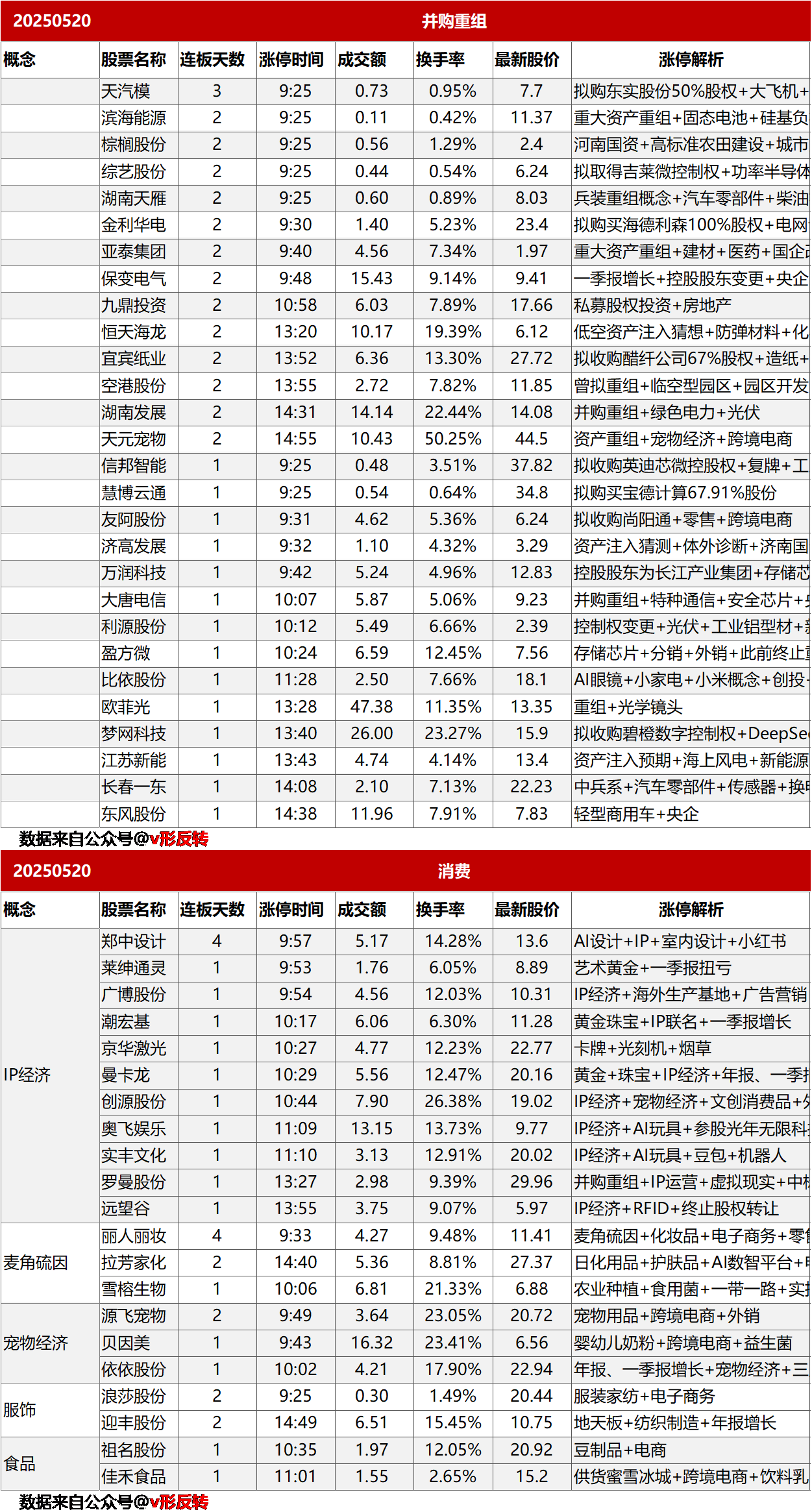
Task: Select stock name 九鼎投资
Action: click(x=134, y=305)
